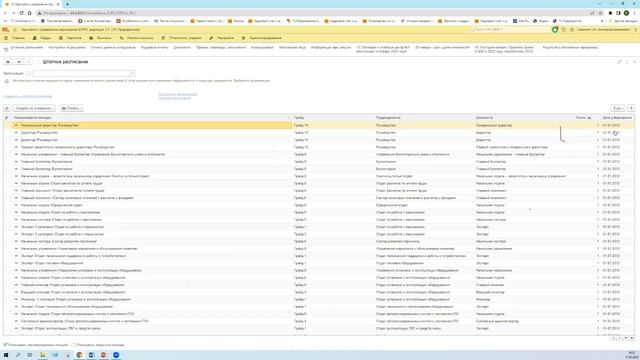Open the 'Кадры' section

pos(42,38)
